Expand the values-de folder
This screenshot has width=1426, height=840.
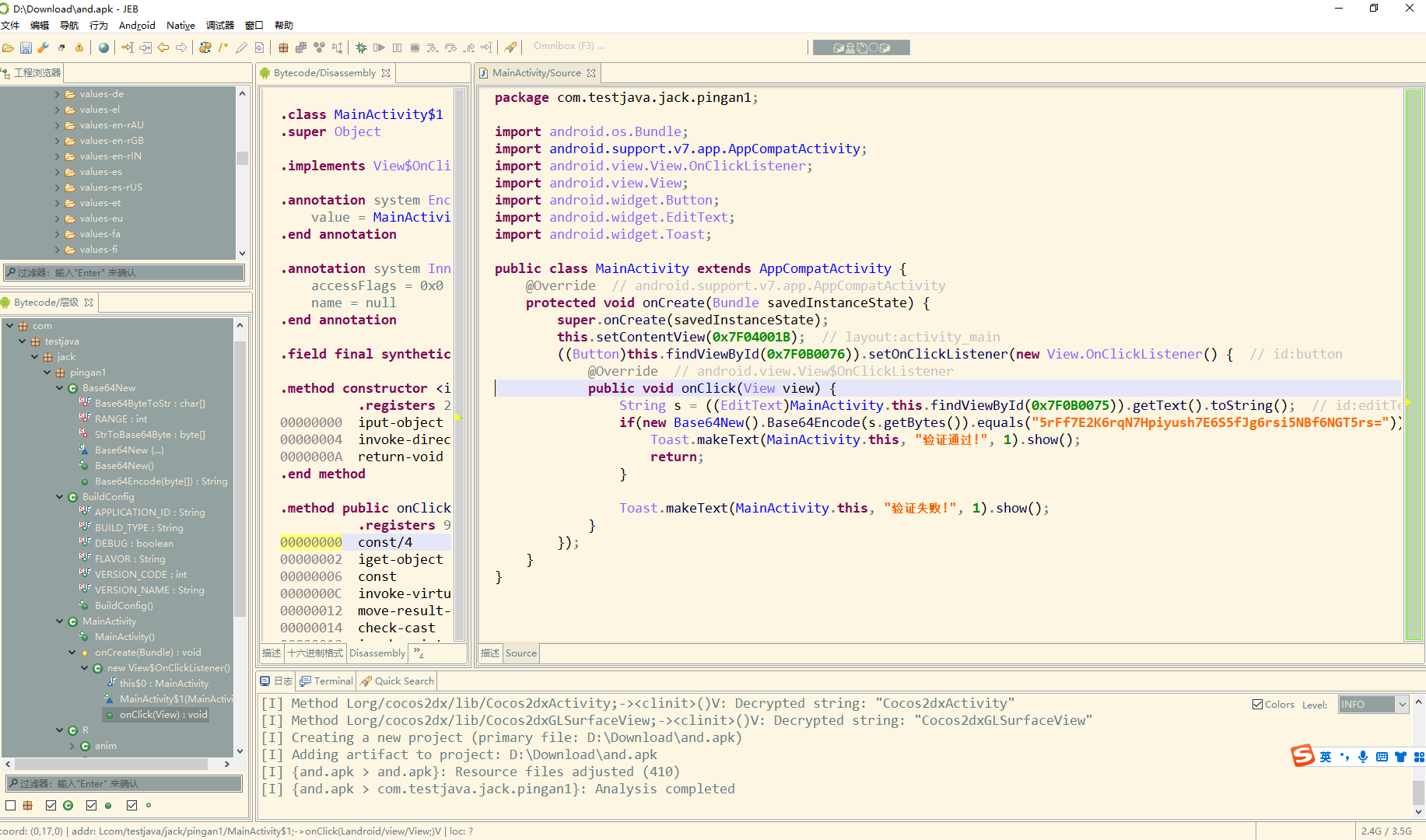57,94
